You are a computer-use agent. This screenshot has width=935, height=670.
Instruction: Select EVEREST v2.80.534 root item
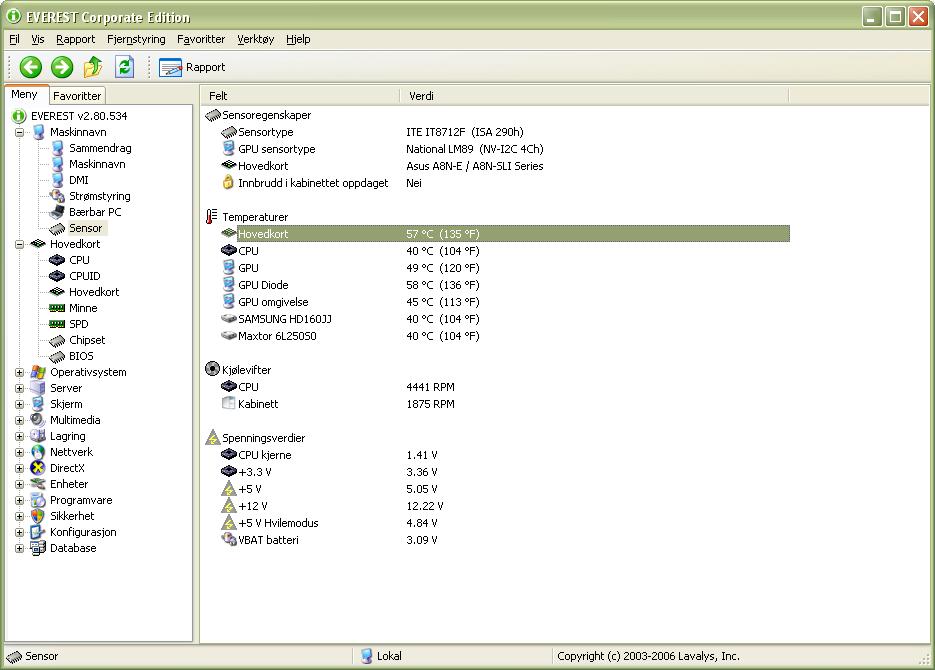(x=79, y=116)
